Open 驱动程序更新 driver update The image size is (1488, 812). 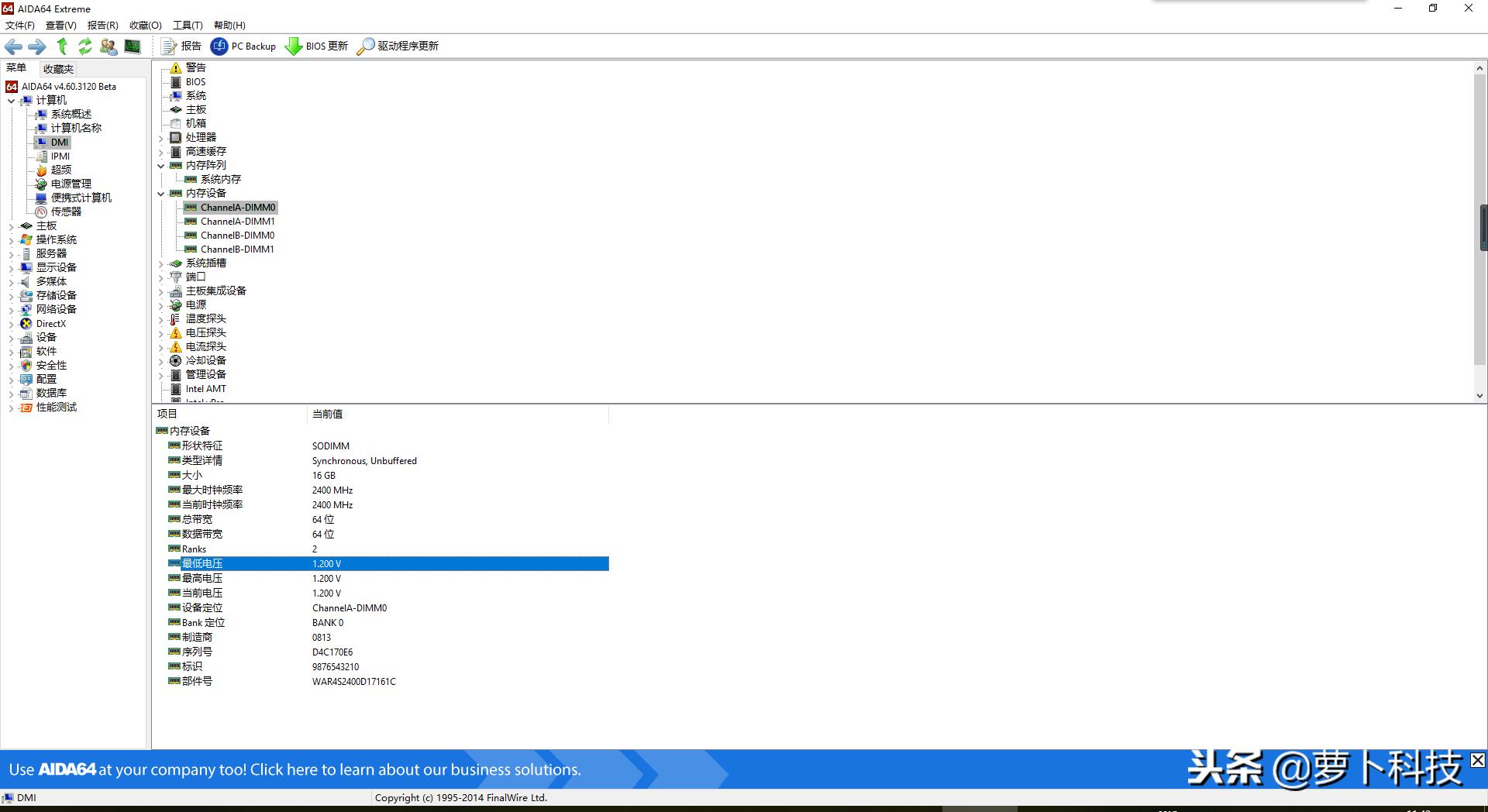tap(398, 46)
